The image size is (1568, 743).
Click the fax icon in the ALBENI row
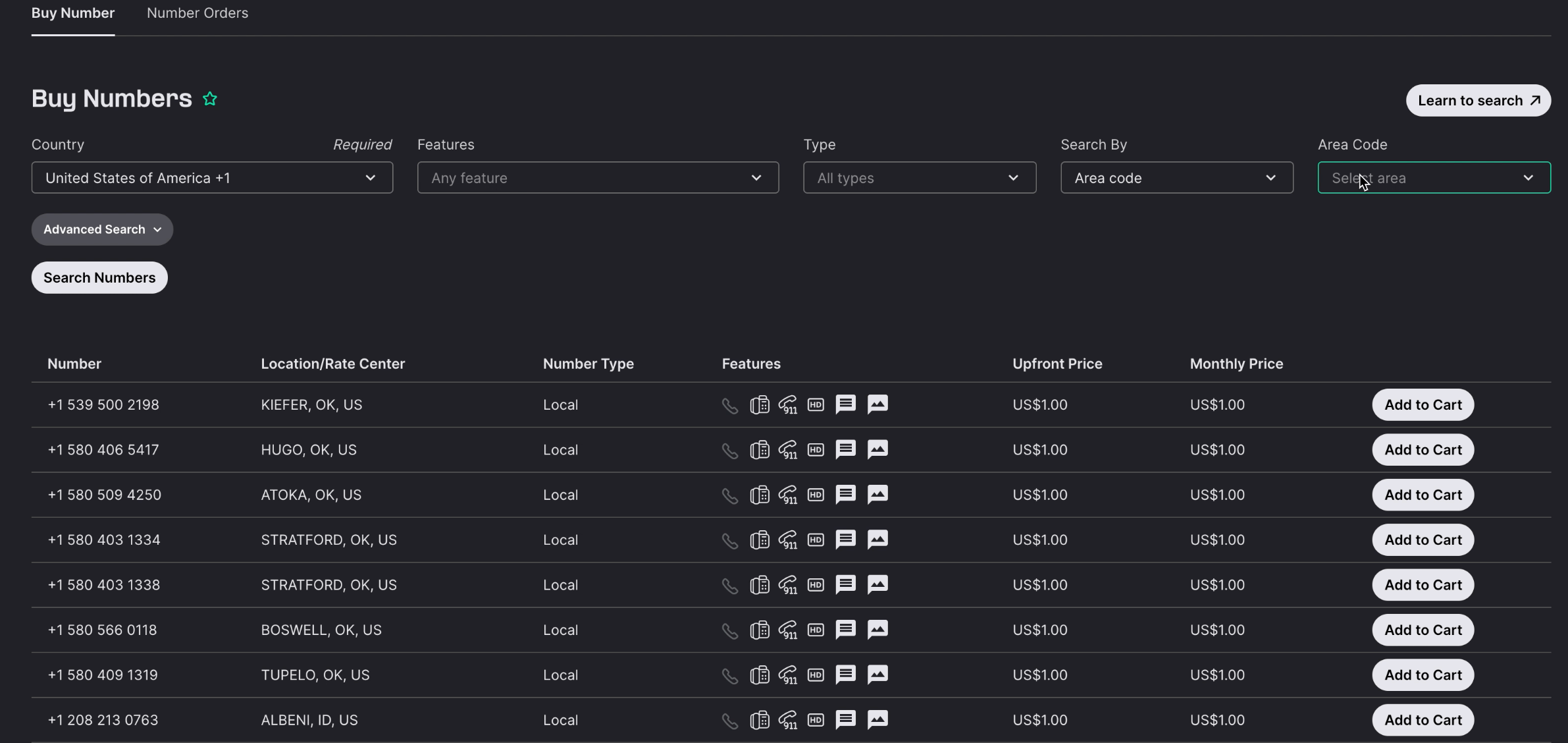click(760, 720)
